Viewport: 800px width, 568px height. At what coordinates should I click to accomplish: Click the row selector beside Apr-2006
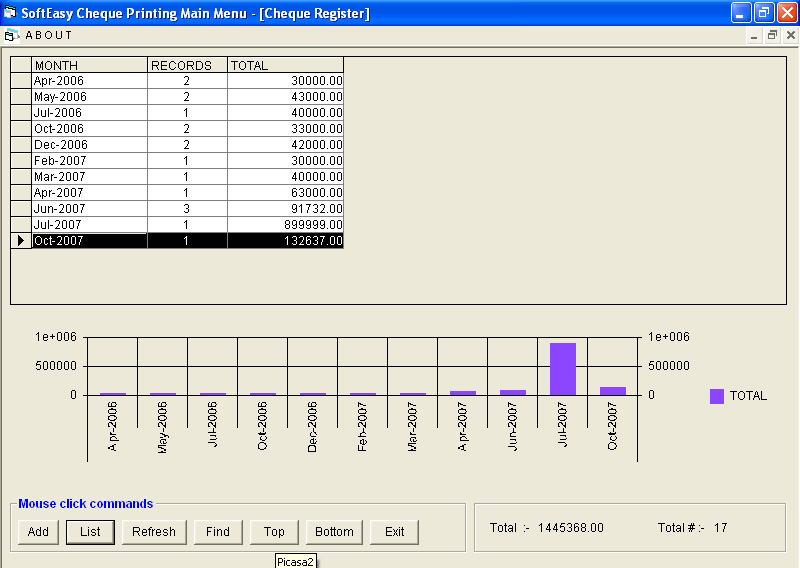pyautogui.click(x=21, y=81)
